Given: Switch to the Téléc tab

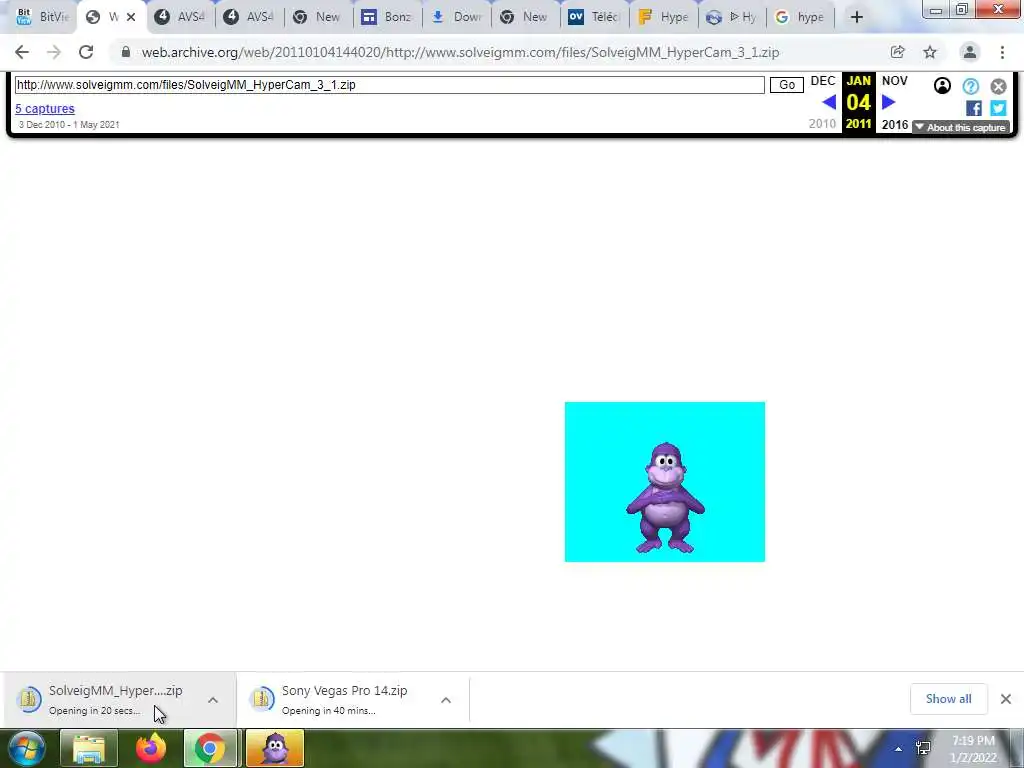Looking at the screenshot, I should click(x=594, y=17).
